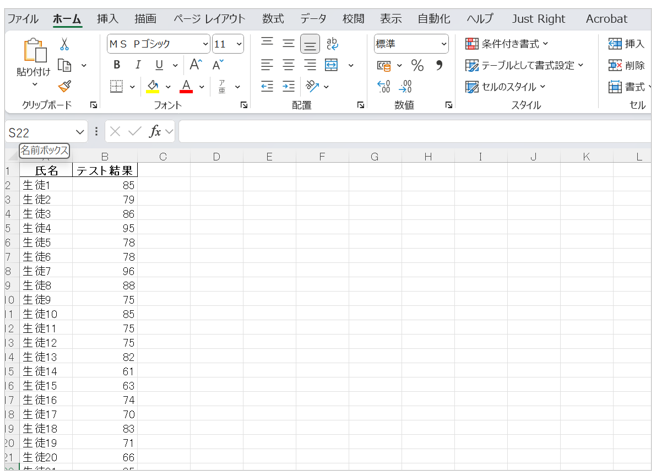Click 削除 cells button
657x476 pixels.
(x=626, y=65)
